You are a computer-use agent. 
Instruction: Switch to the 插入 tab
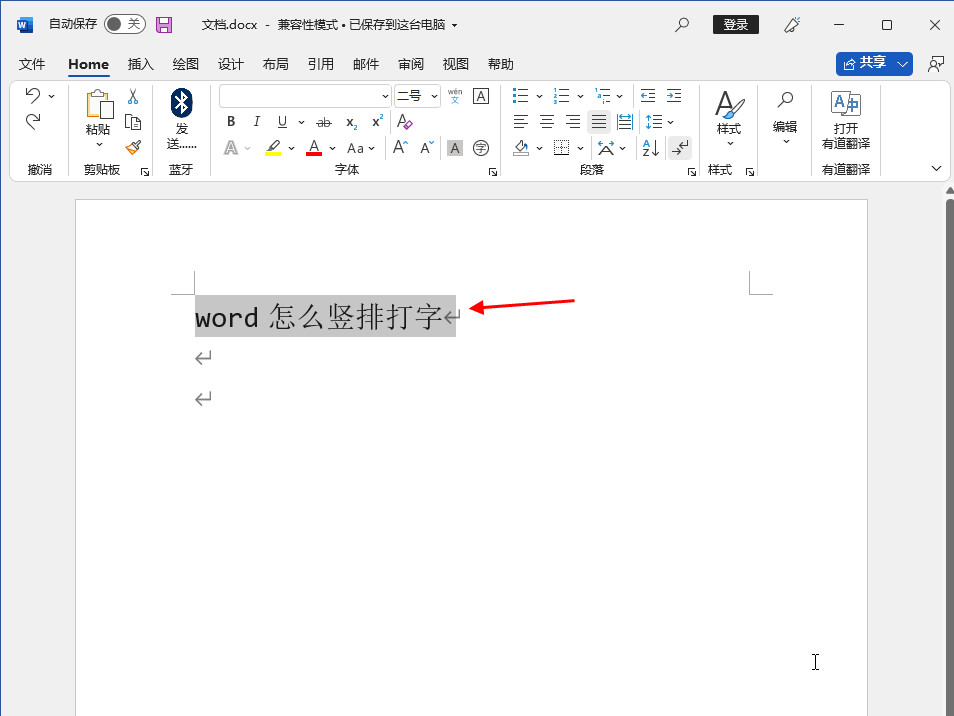click(x=141, y=64)
